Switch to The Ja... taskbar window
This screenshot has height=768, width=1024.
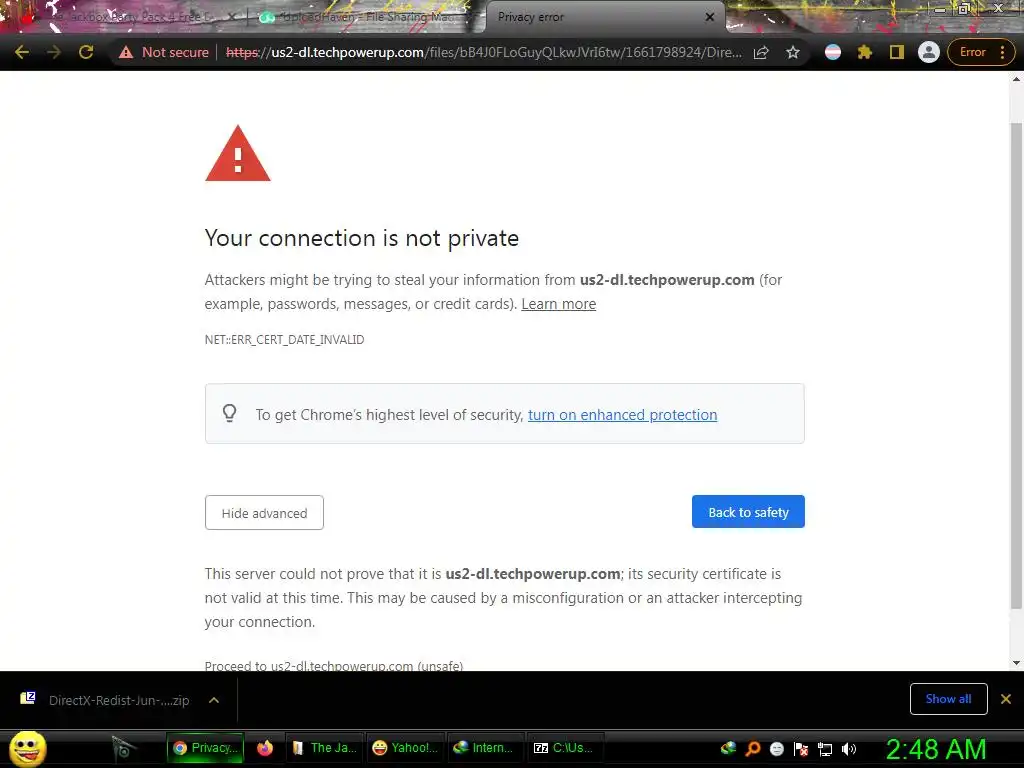click(325, 748)
